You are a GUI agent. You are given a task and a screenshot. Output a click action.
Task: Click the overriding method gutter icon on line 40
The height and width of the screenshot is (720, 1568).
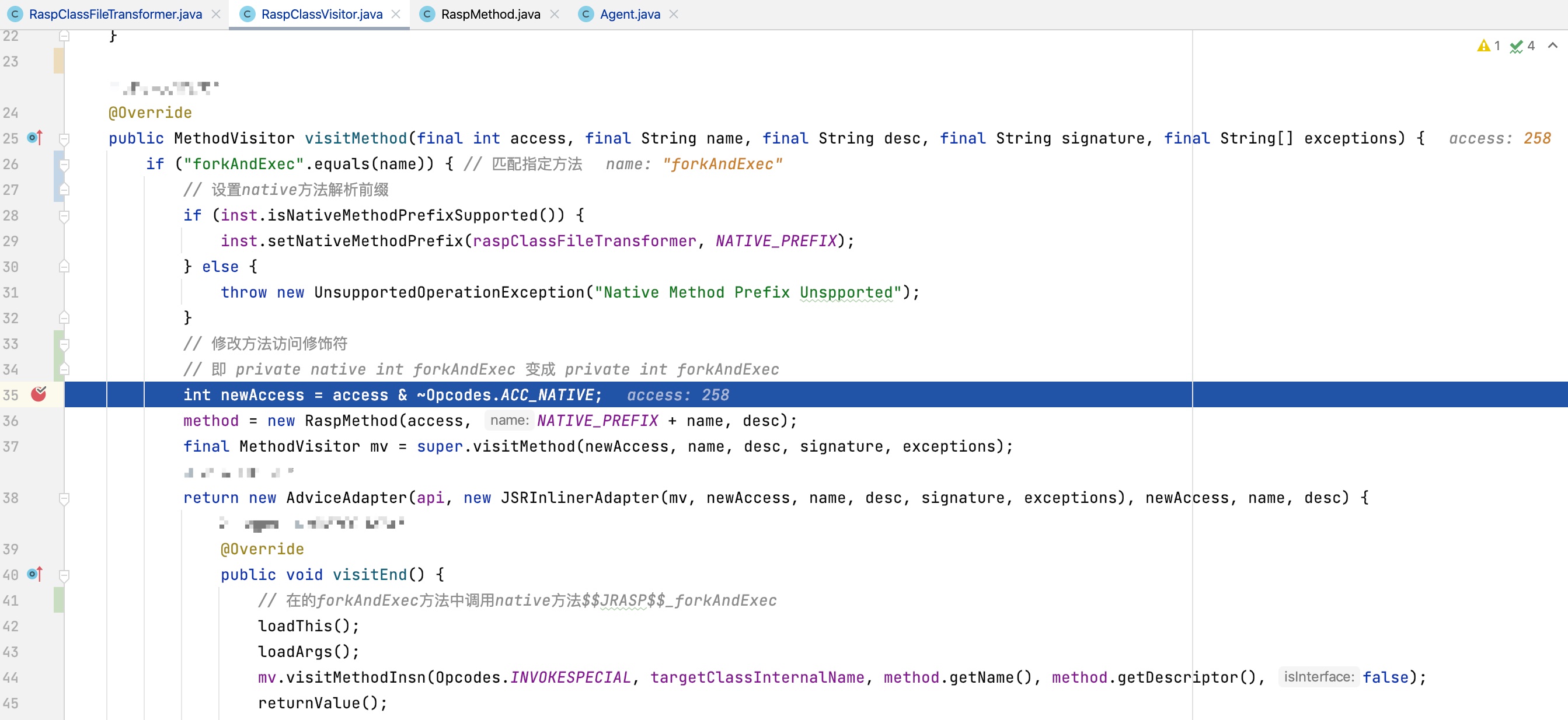[x=35, y=574]
